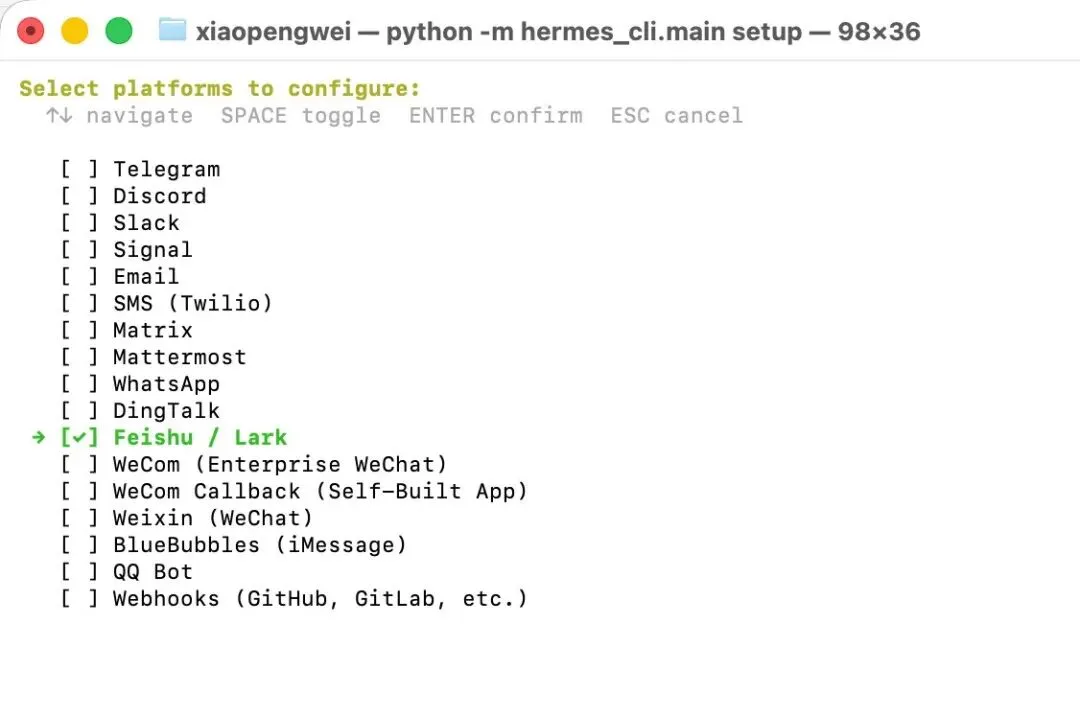Choose the Email platform option
Viewport: 1080px width, 716px height.
pyautogui.click(x=145, y=277)
